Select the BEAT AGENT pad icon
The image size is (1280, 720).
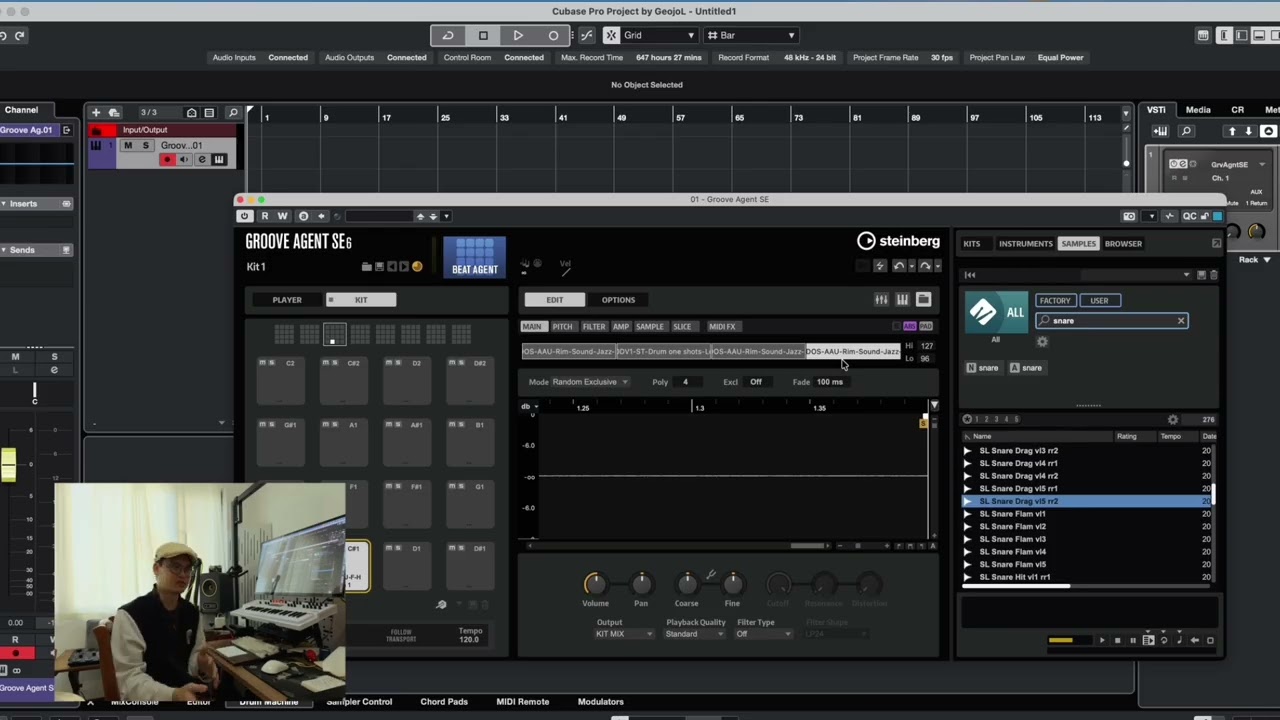[x=474, y=257]
